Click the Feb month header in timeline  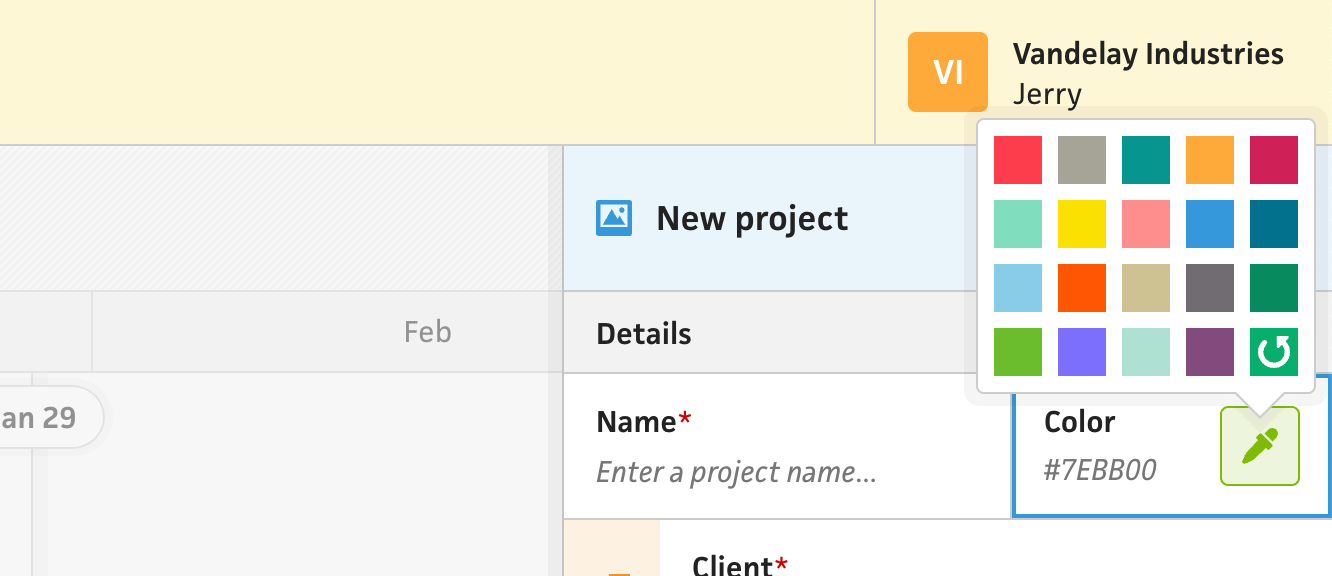(427, 331)
